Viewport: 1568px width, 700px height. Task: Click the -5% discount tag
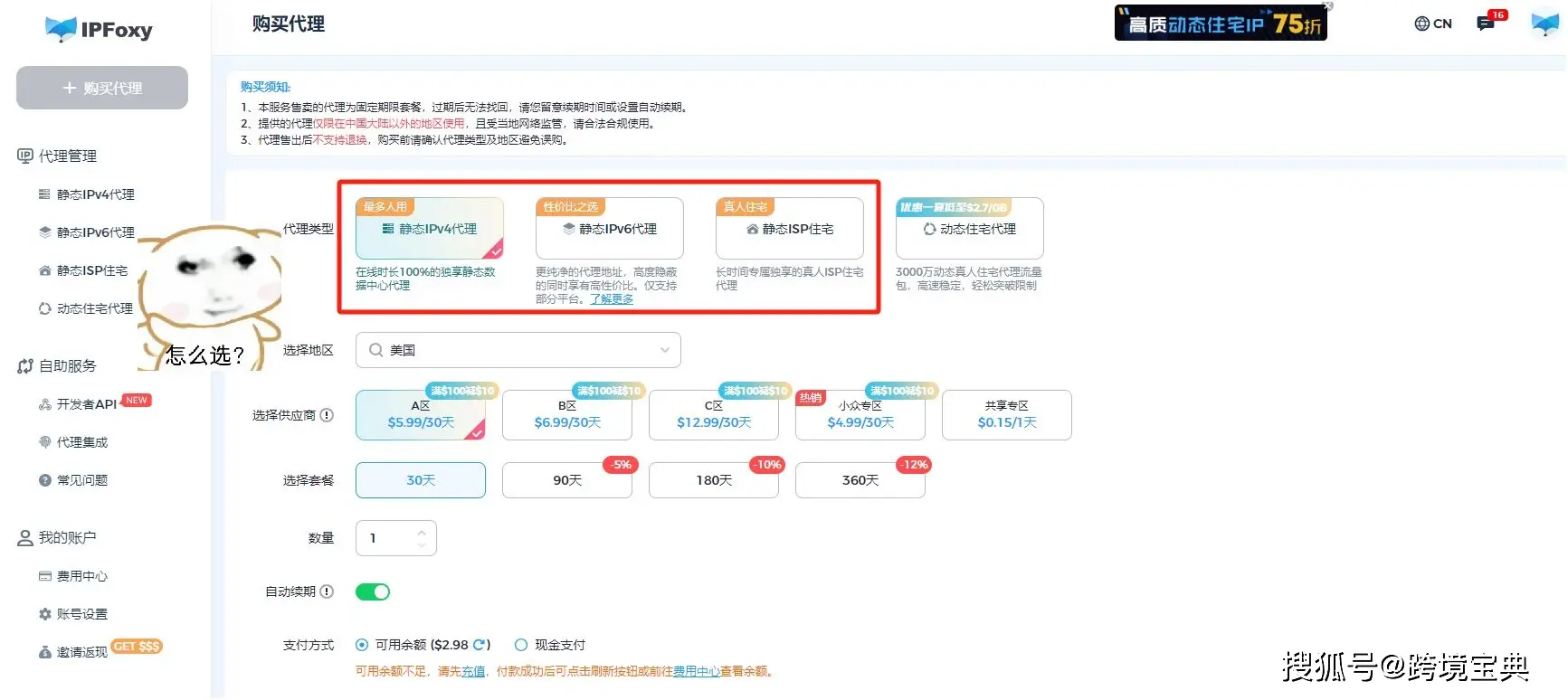[621, 465]
